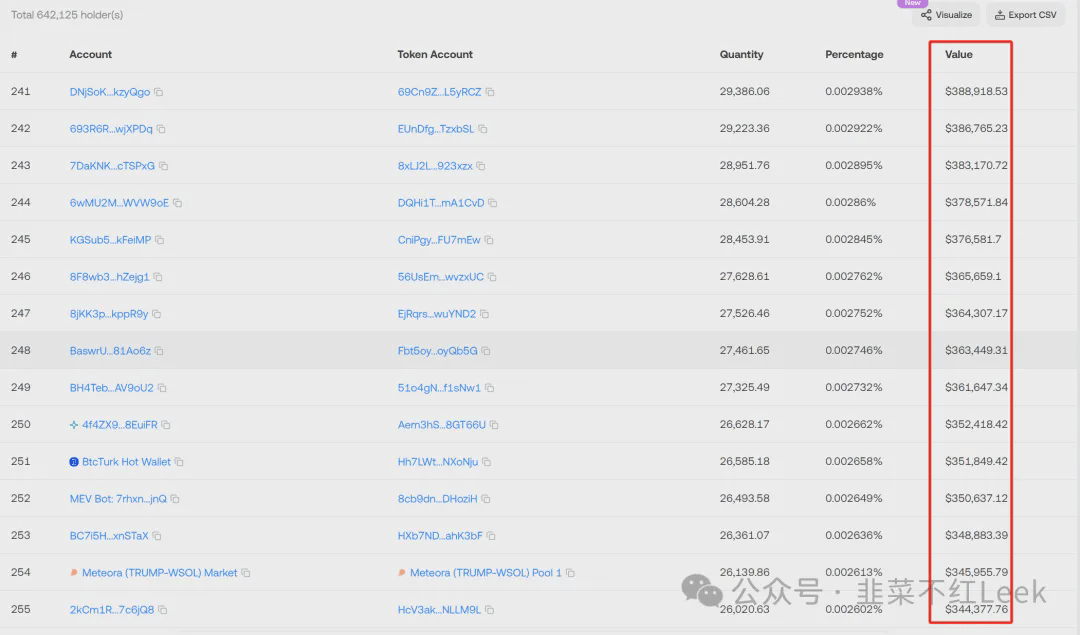The width and height of the screenshot is (1080, 635).
Task: Click the Value column header
Action: pos(959,54)
